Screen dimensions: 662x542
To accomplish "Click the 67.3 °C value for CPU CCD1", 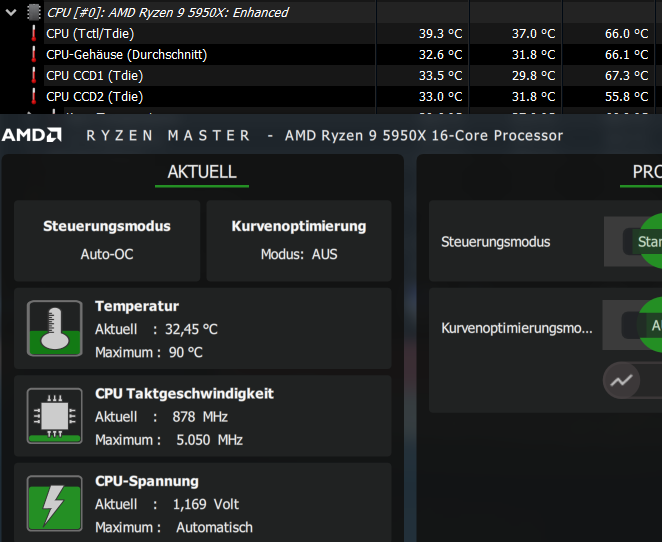I will (x=627, y=76).
